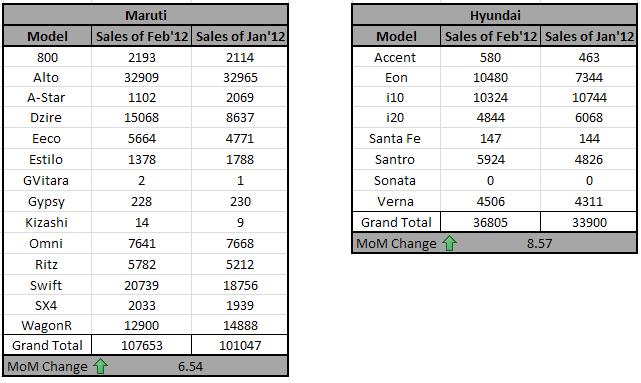Image resolution: width=641 pixels, height=383 pixels.
Task: Click the Maruti Model column header
Action: click(47, 36)
